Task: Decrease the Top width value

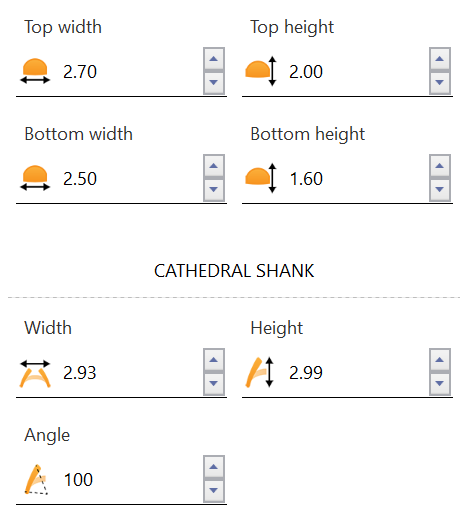Action: pos(214,83)
